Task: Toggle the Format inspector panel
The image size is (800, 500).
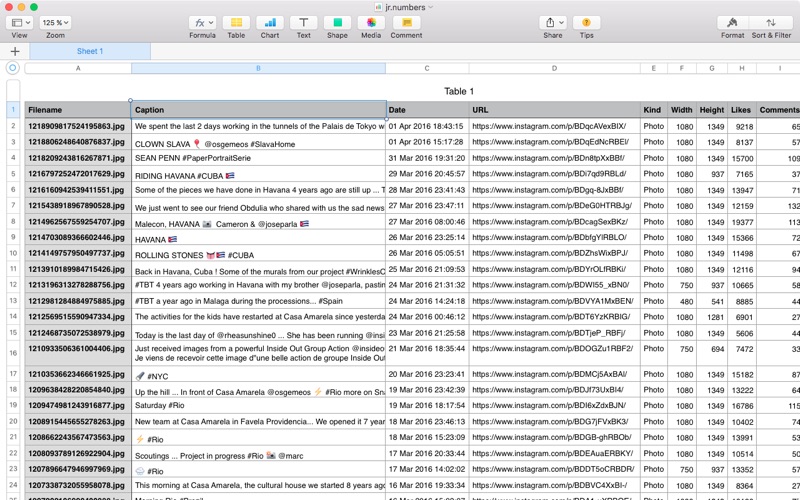Action: (x=732, y=22)
